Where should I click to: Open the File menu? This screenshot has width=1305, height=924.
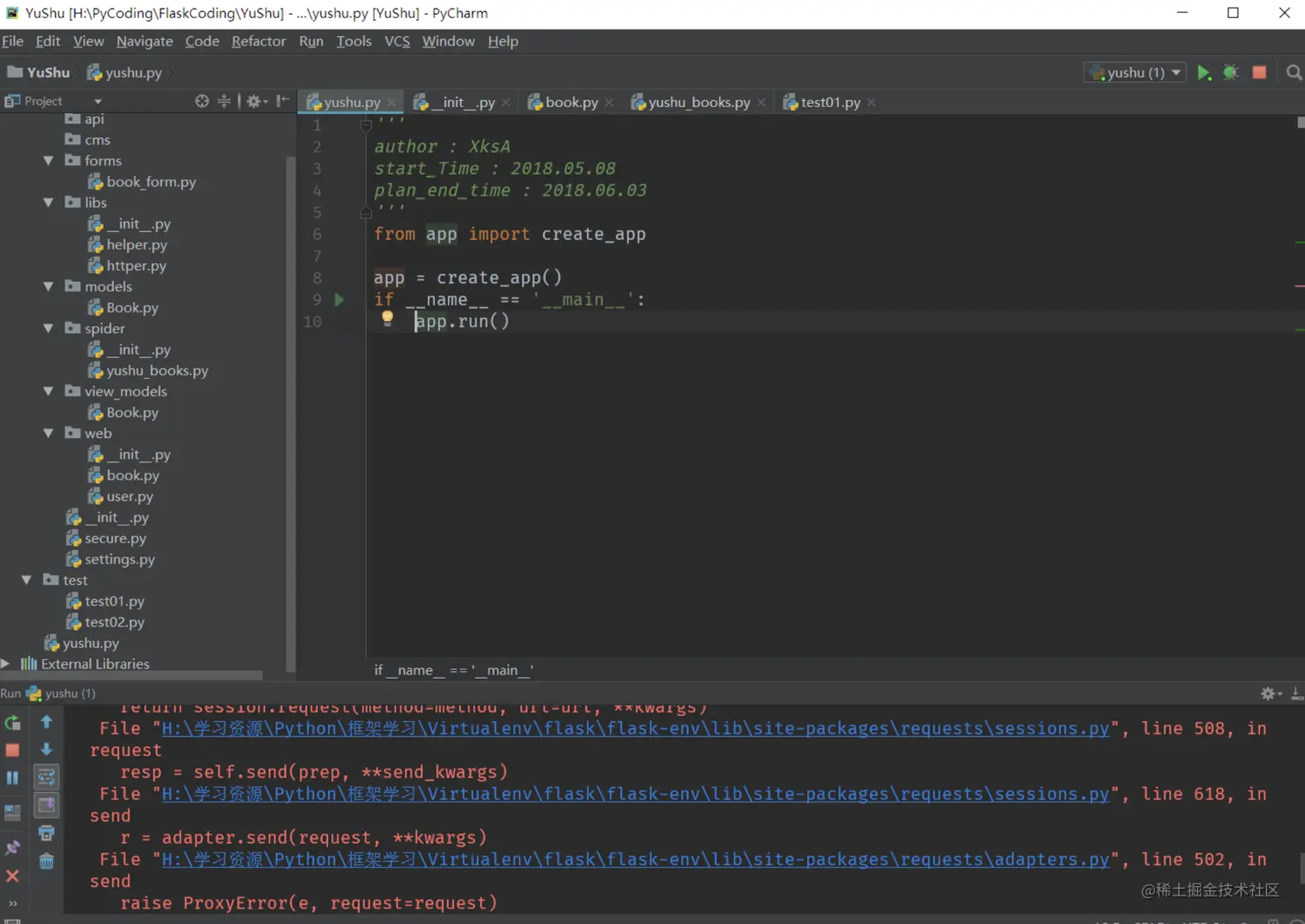[13, 41]
